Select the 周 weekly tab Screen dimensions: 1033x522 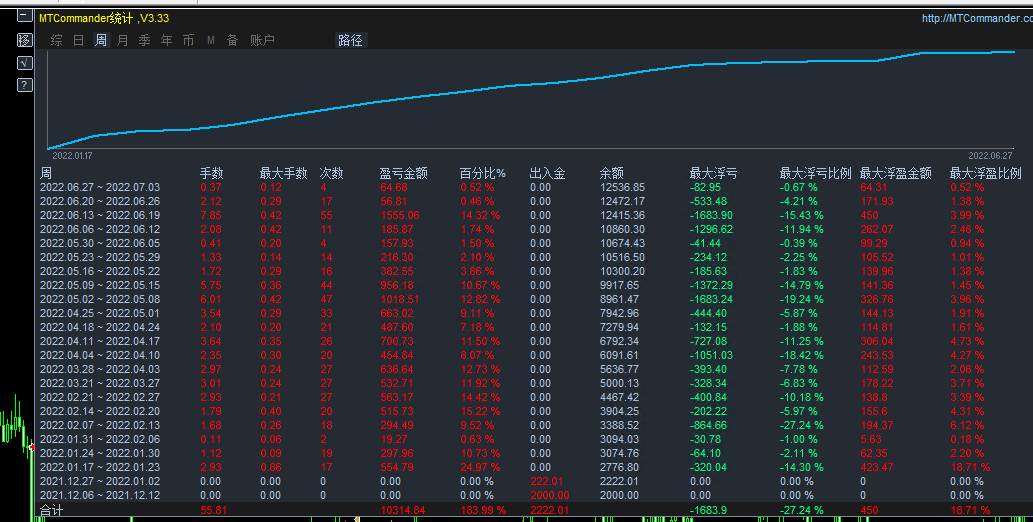100,40
